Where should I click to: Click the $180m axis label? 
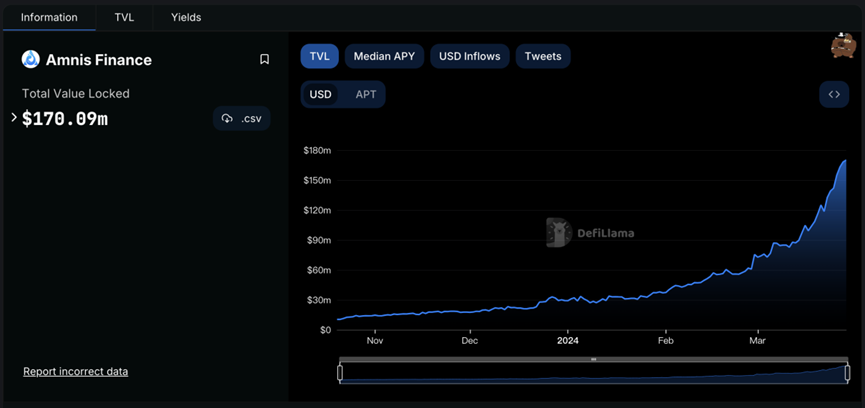click(317, 150)
